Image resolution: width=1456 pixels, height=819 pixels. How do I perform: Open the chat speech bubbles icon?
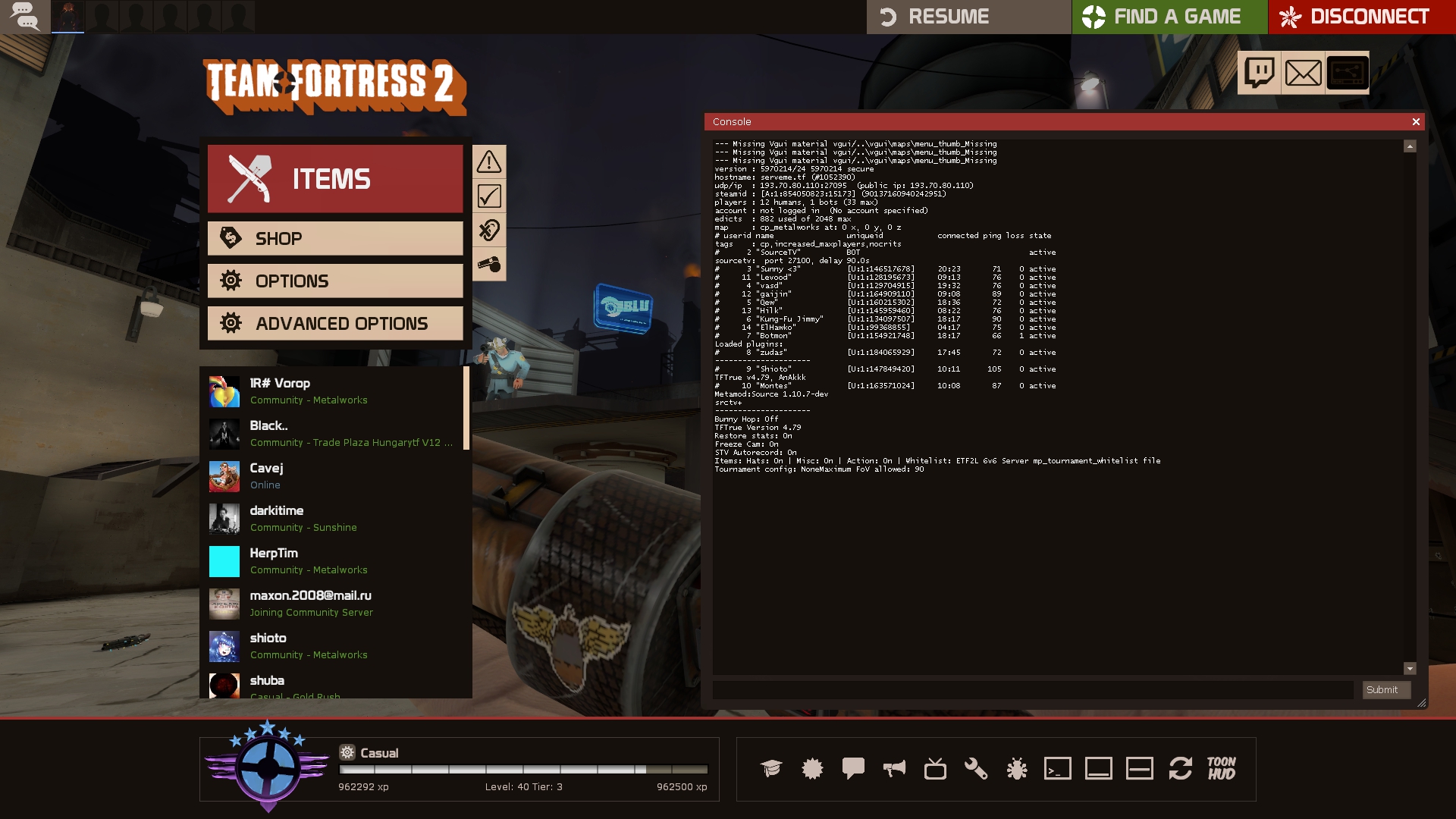[x=25, y=17]
